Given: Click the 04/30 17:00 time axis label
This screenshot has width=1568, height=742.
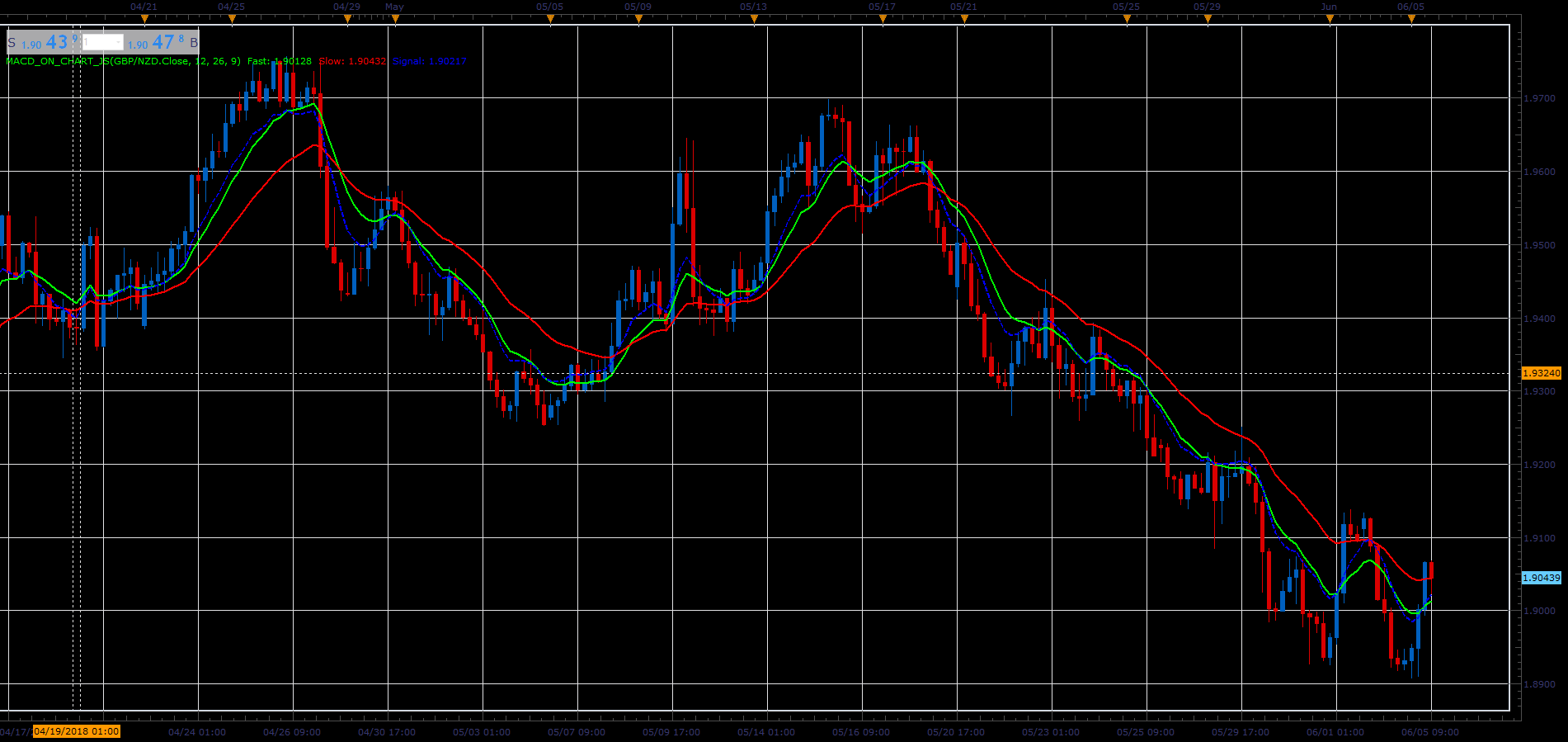Looking at the screenshot, I should point(387,732).
